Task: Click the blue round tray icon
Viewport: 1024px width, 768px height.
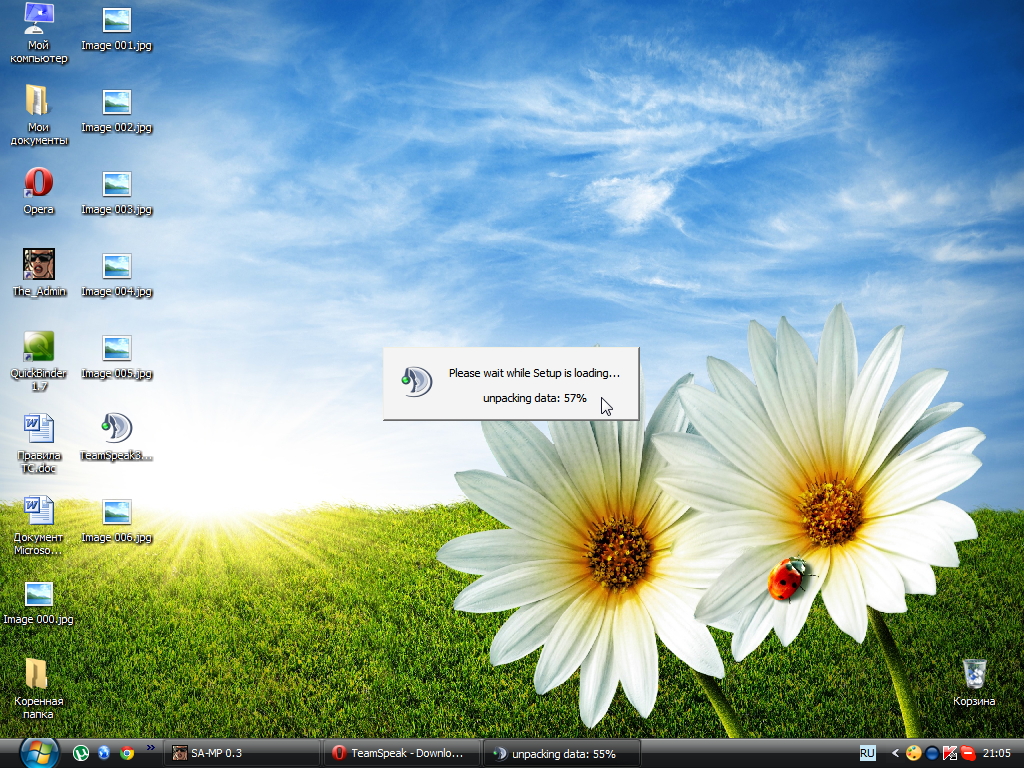Action: tap(932, 753)
